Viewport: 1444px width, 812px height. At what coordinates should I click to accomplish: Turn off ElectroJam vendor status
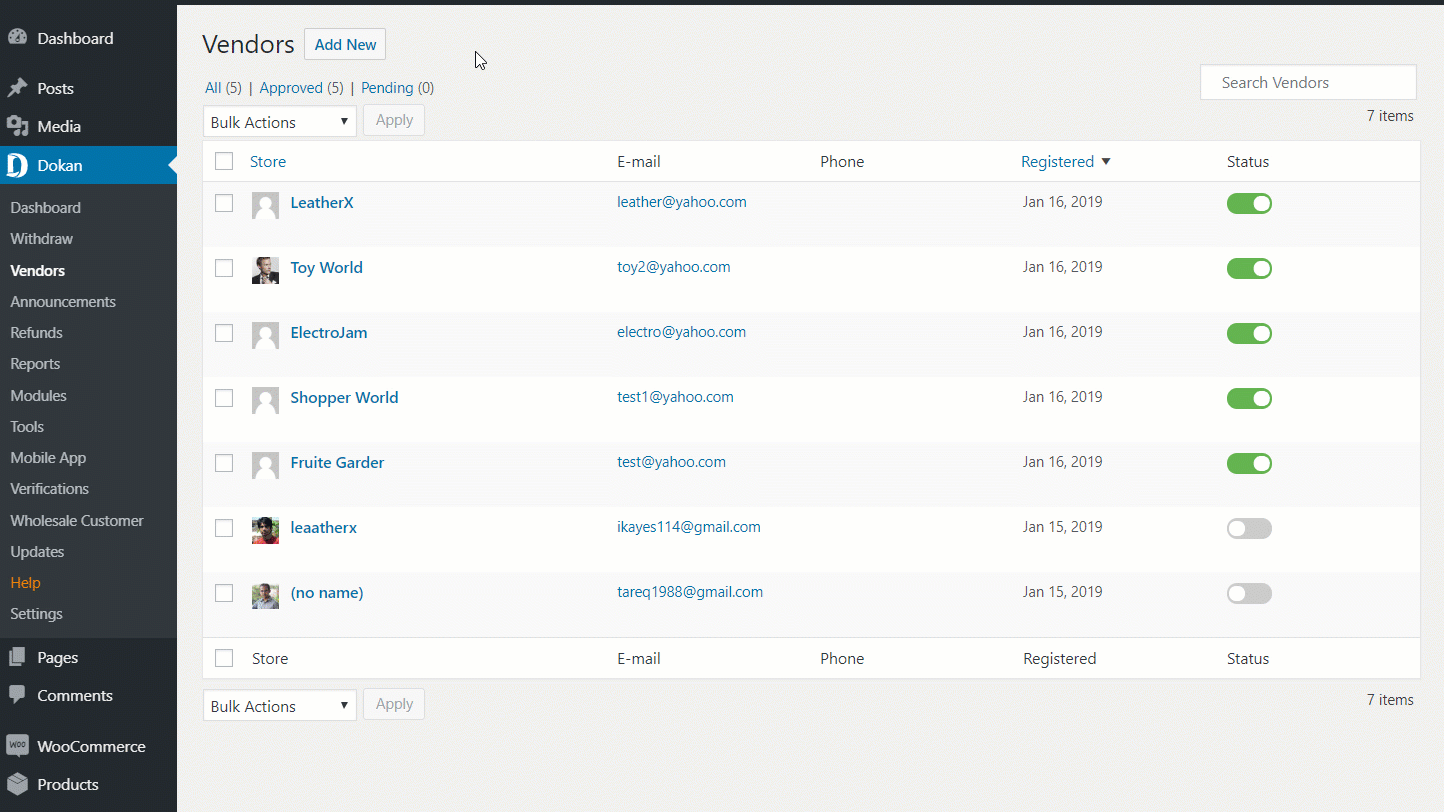[1249, 333]
